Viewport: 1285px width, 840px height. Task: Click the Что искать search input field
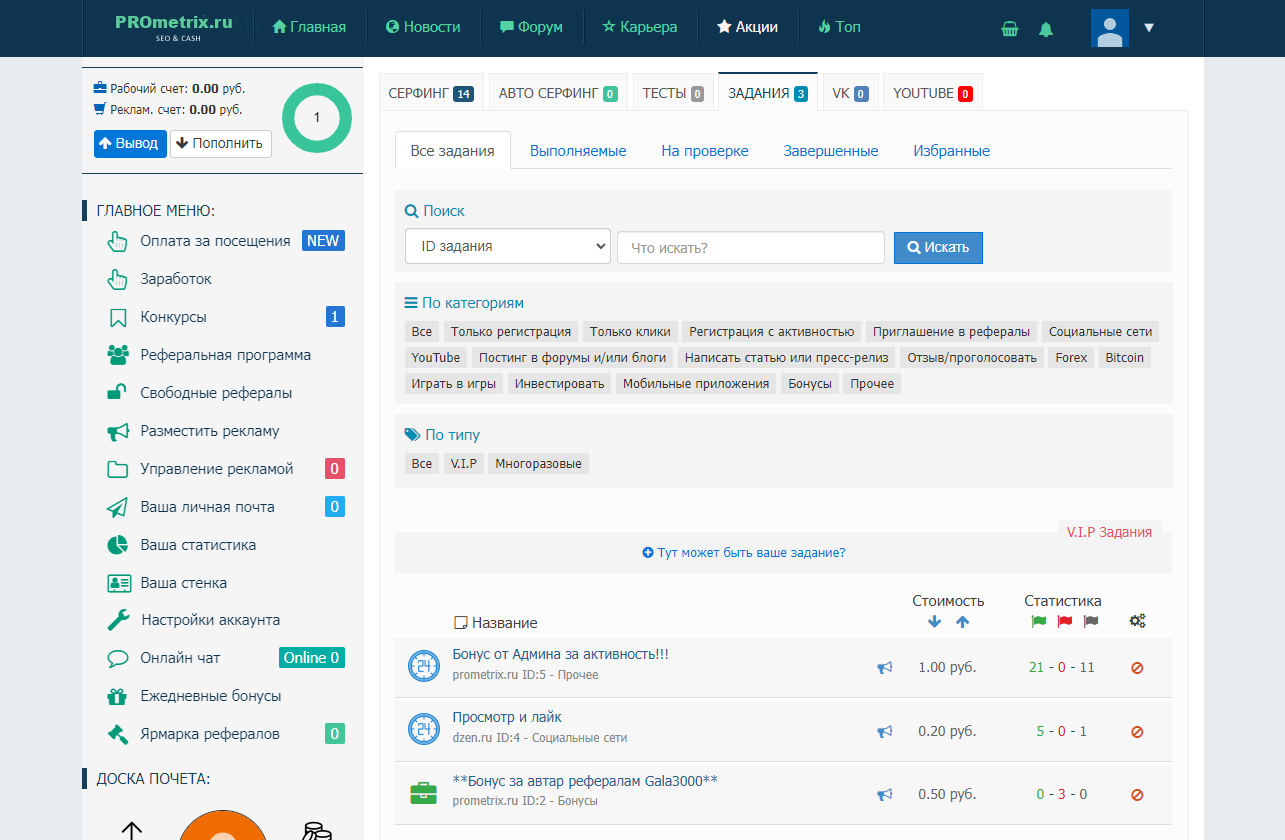click(x=751, y=248)
